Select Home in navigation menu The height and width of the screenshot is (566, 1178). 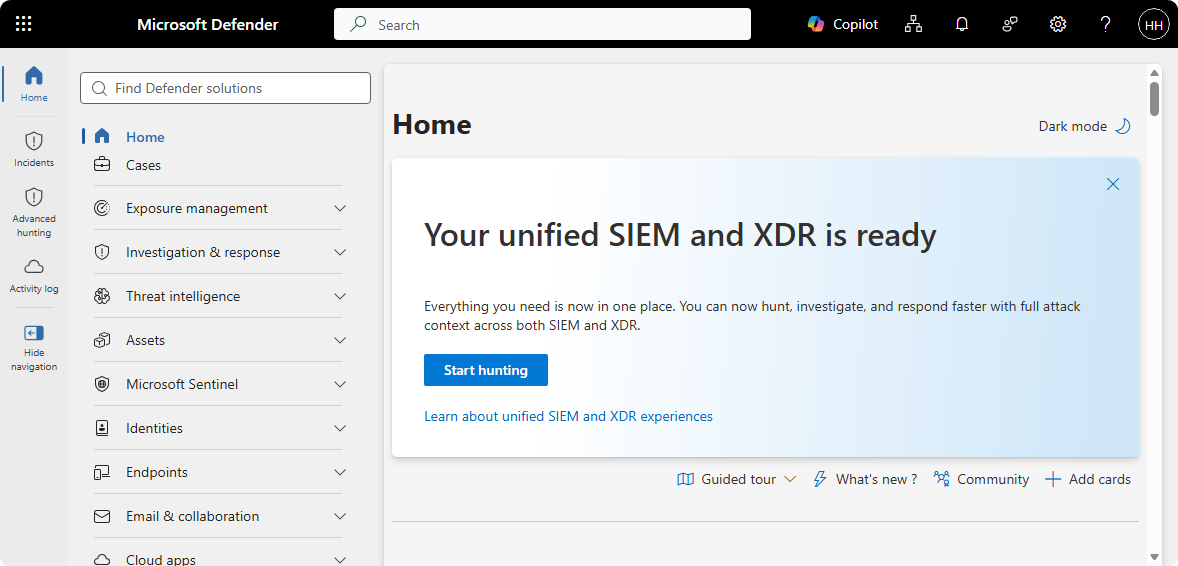click(145, 137)
